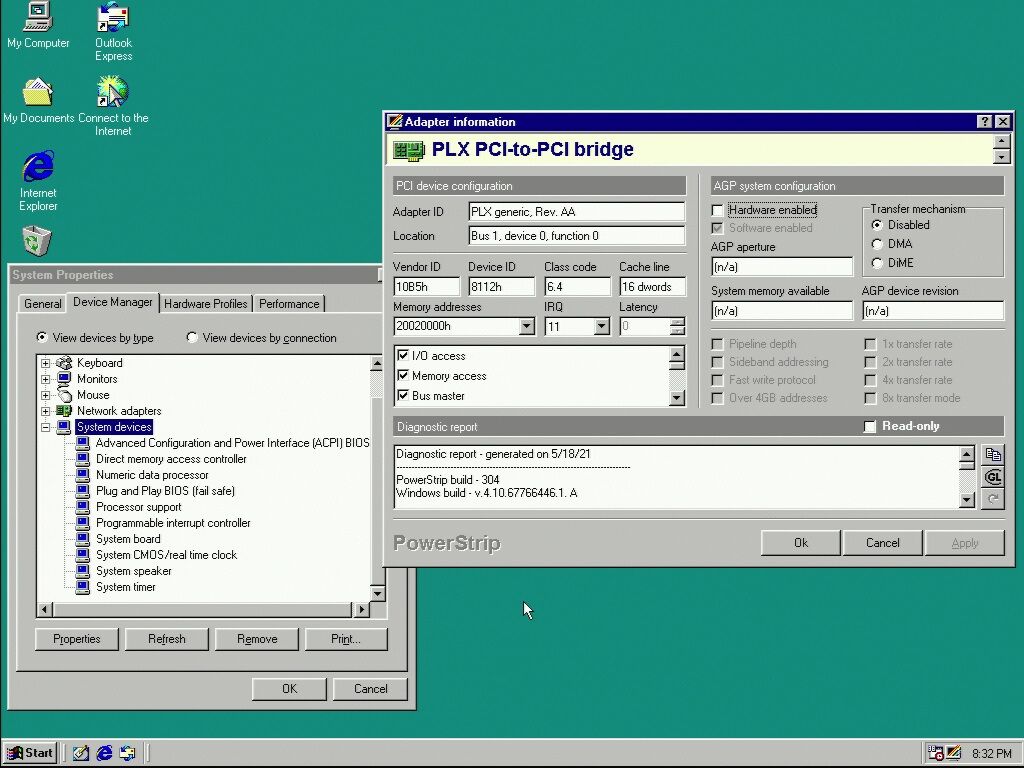Viewport: 1024px width, 768px height.
Task: Click the Vendor ID field
Action: [x=426, y=287]
